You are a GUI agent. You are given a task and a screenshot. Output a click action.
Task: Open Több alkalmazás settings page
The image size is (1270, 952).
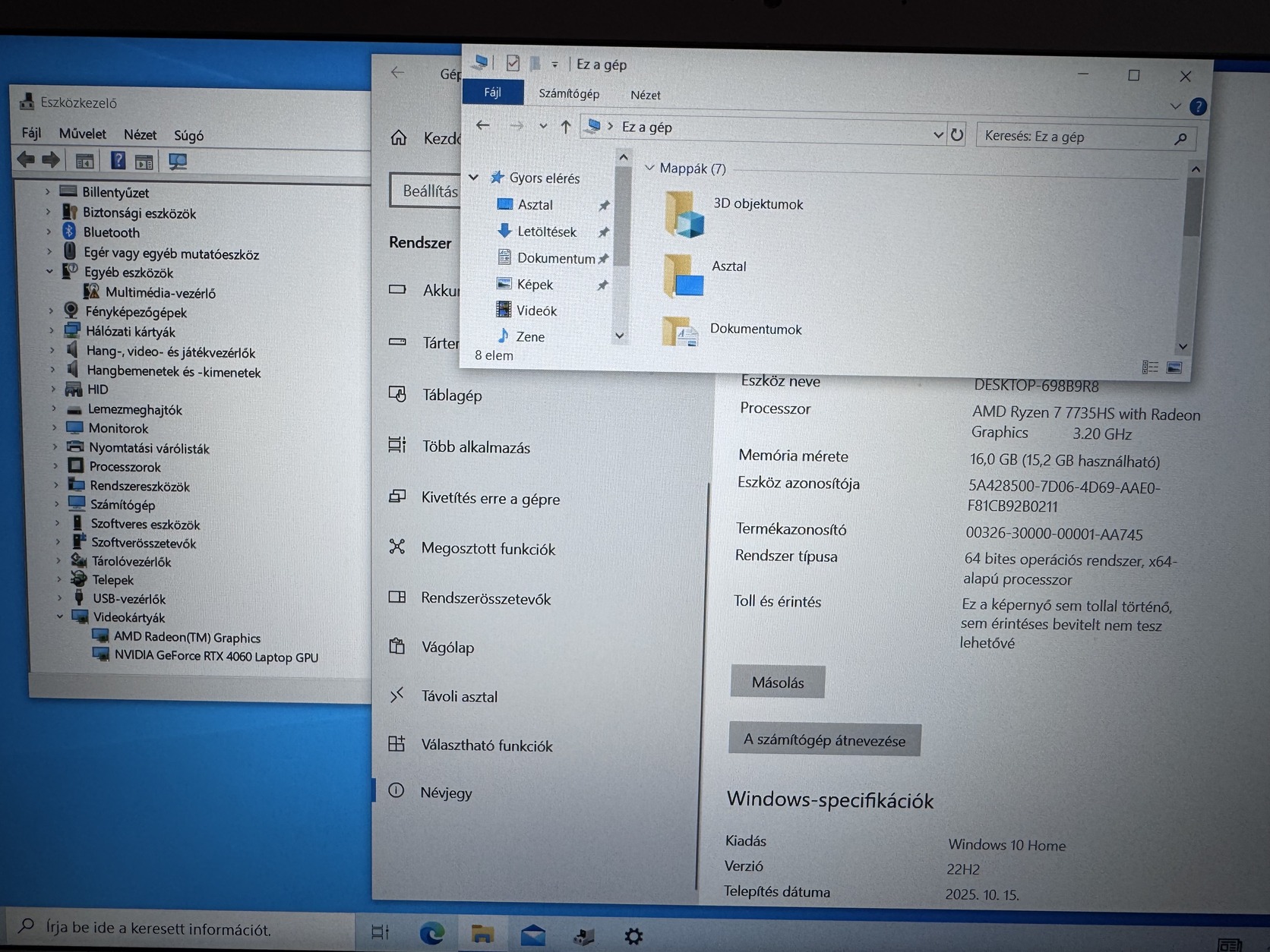[475, 446]
